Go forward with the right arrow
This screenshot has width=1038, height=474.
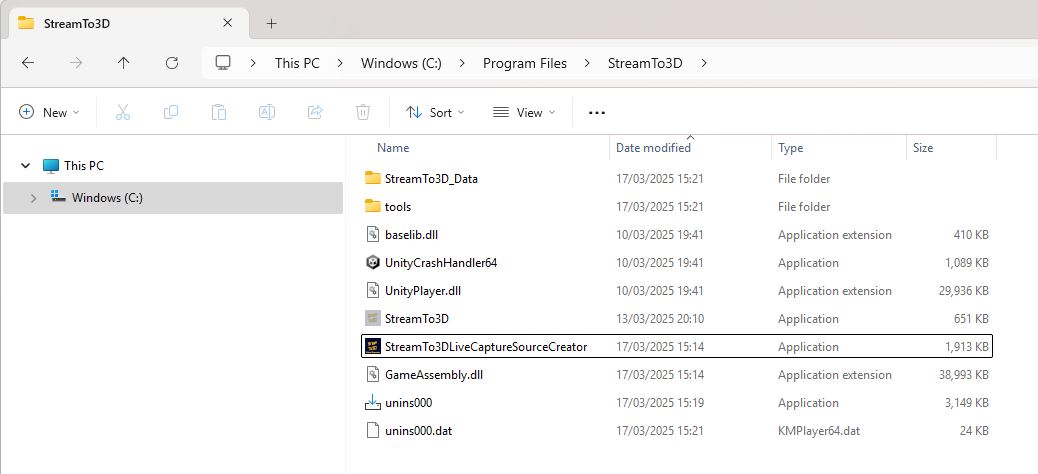pyautogui.click(x=76, y=63)
